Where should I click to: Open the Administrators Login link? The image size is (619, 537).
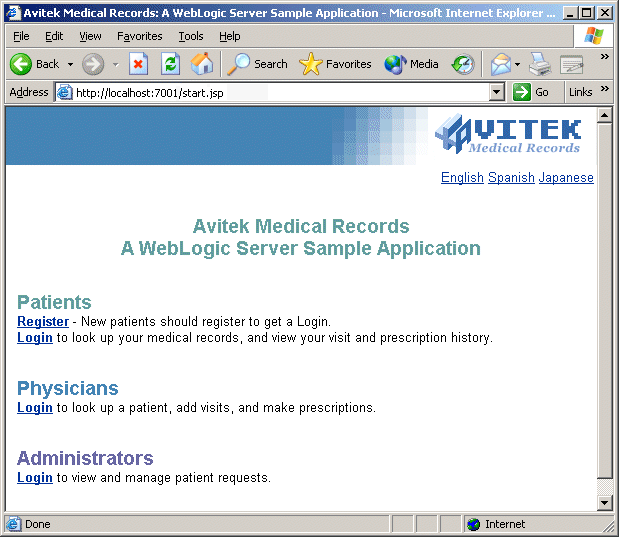(x=35, y=478)
